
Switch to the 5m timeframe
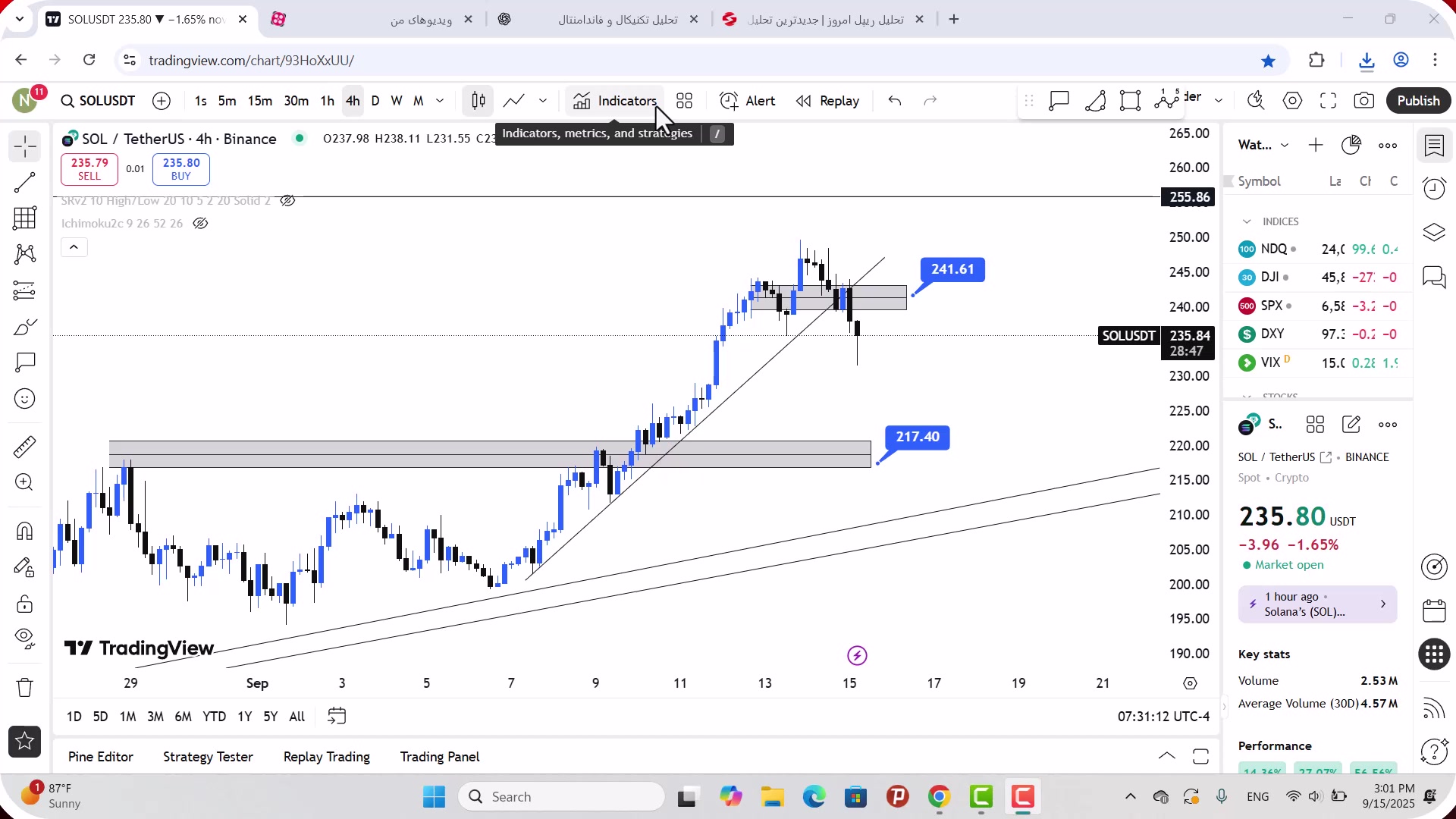coord(227,101)
